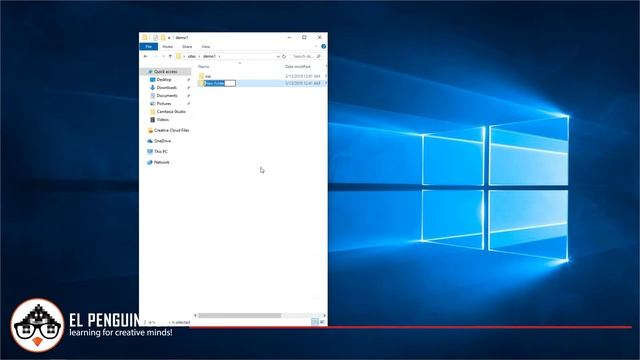Click the Back navigation arrow
Viewport: 640px width, 360px height.
[x=146, y=56]
